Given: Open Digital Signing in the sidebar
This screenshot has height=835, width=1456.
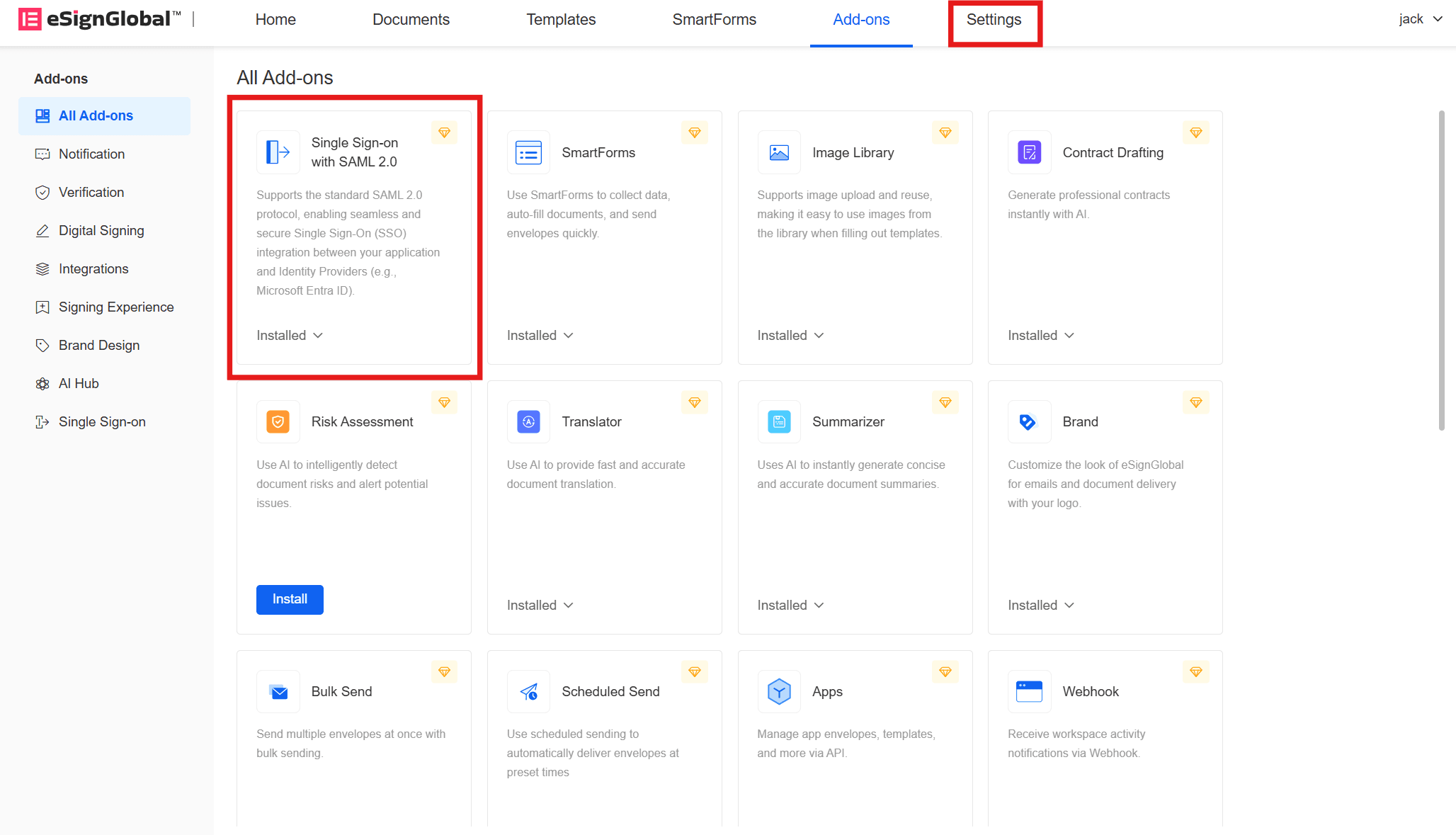Looking at the screenshot, I should 101,231.
